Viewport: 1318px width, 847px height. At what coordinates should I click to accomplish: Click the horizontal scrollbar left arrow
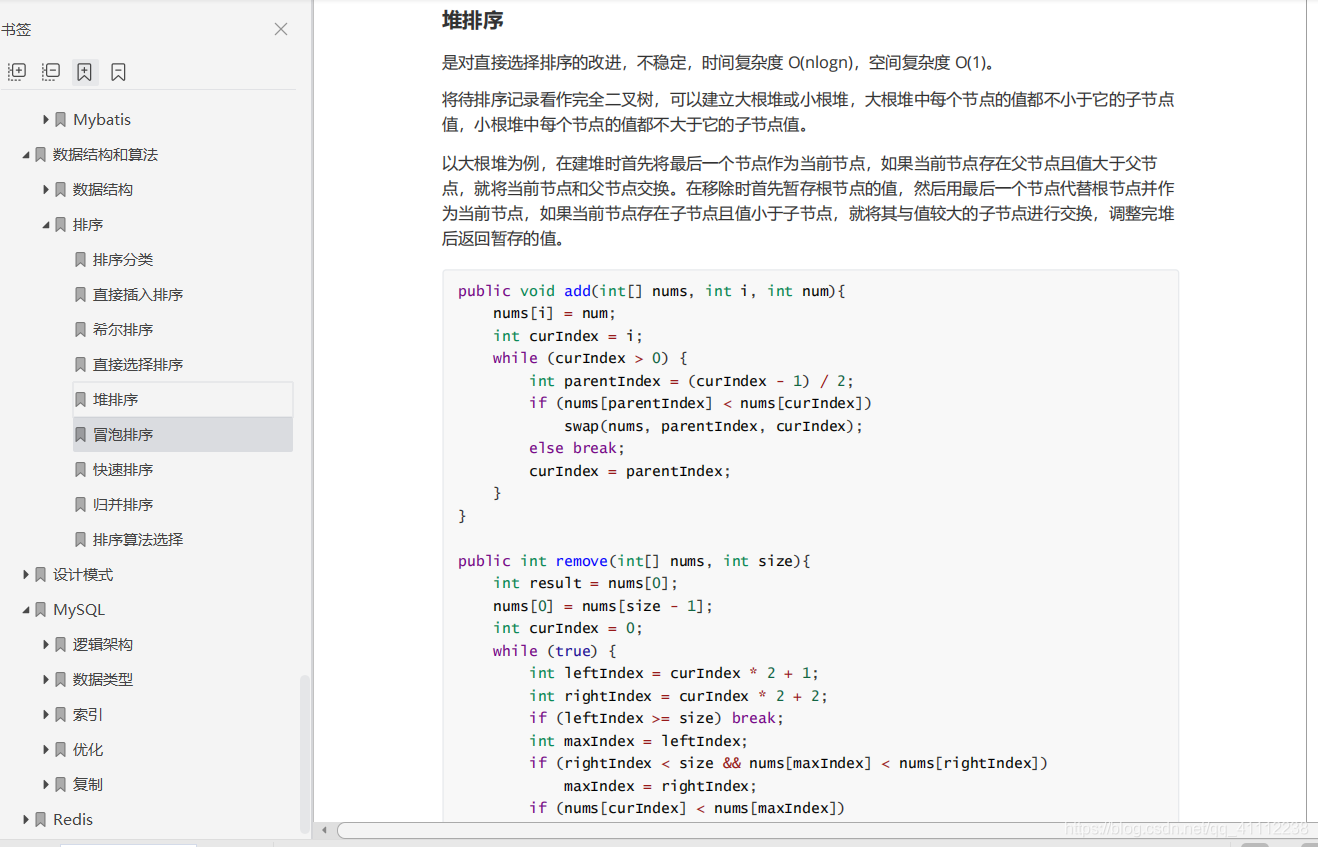coord(324,830)
